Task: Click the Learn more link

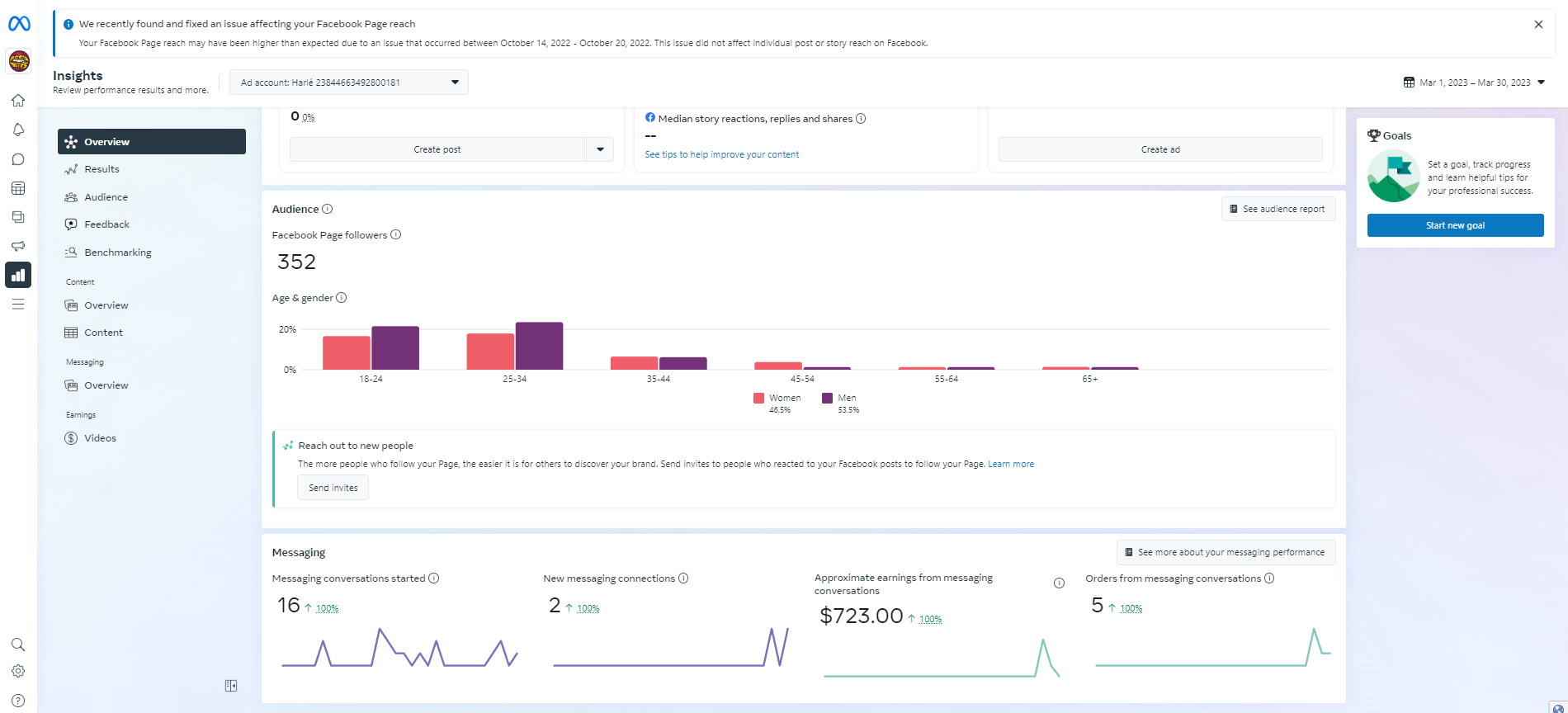Action: [x=1011, y=464]
